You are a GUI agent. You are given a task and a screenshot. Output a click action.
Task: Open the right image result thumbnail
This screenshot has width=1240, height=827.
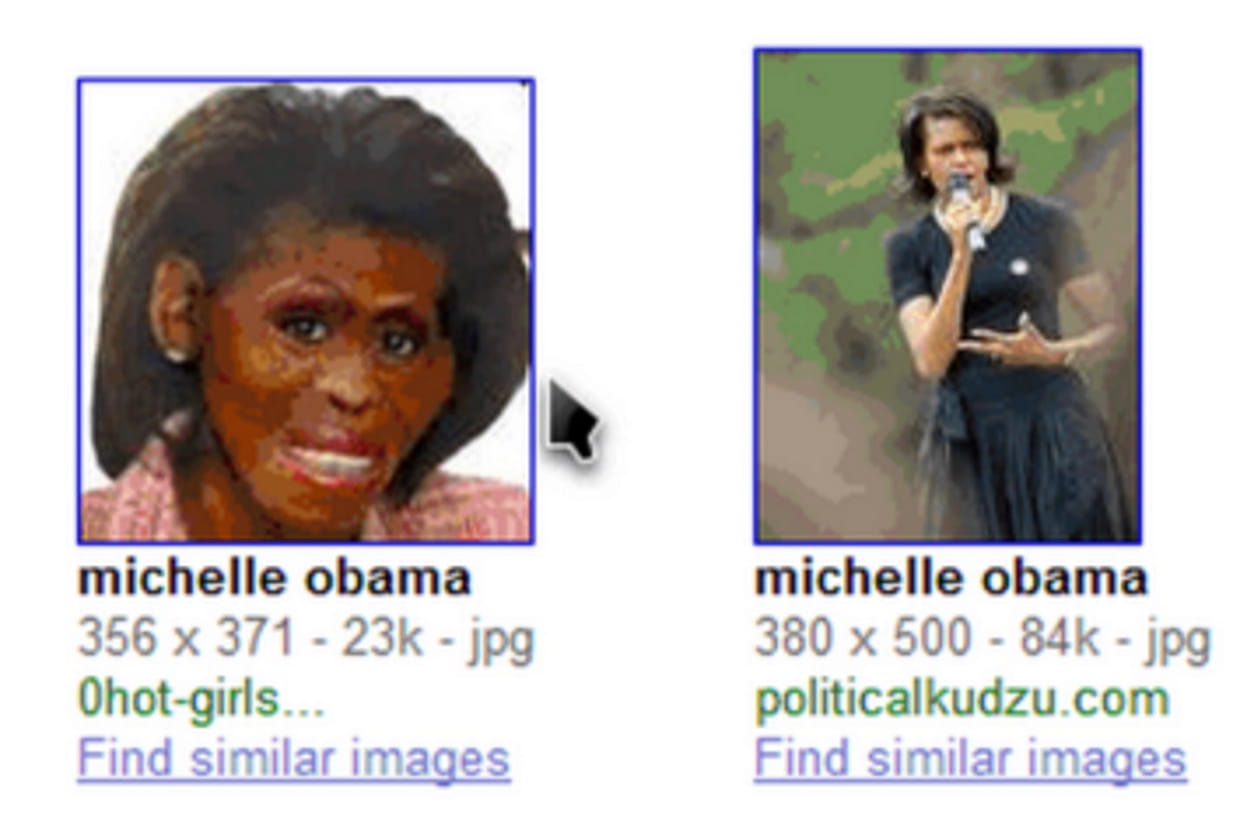[x=948, y=296]
